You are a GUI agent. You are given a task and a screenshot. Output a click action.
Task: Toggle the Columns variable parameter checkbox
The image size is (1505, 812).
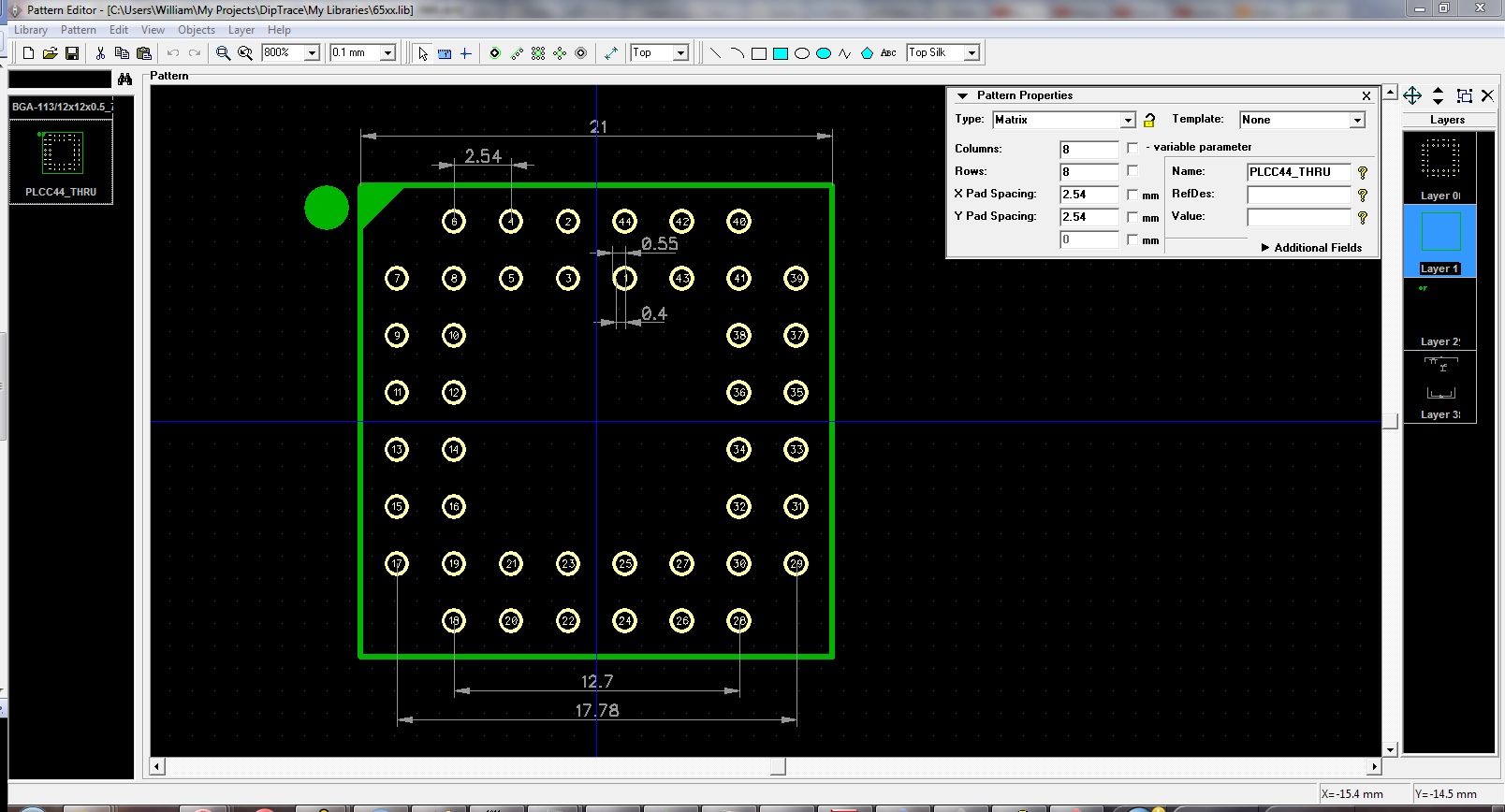(x=1132, y=148)
